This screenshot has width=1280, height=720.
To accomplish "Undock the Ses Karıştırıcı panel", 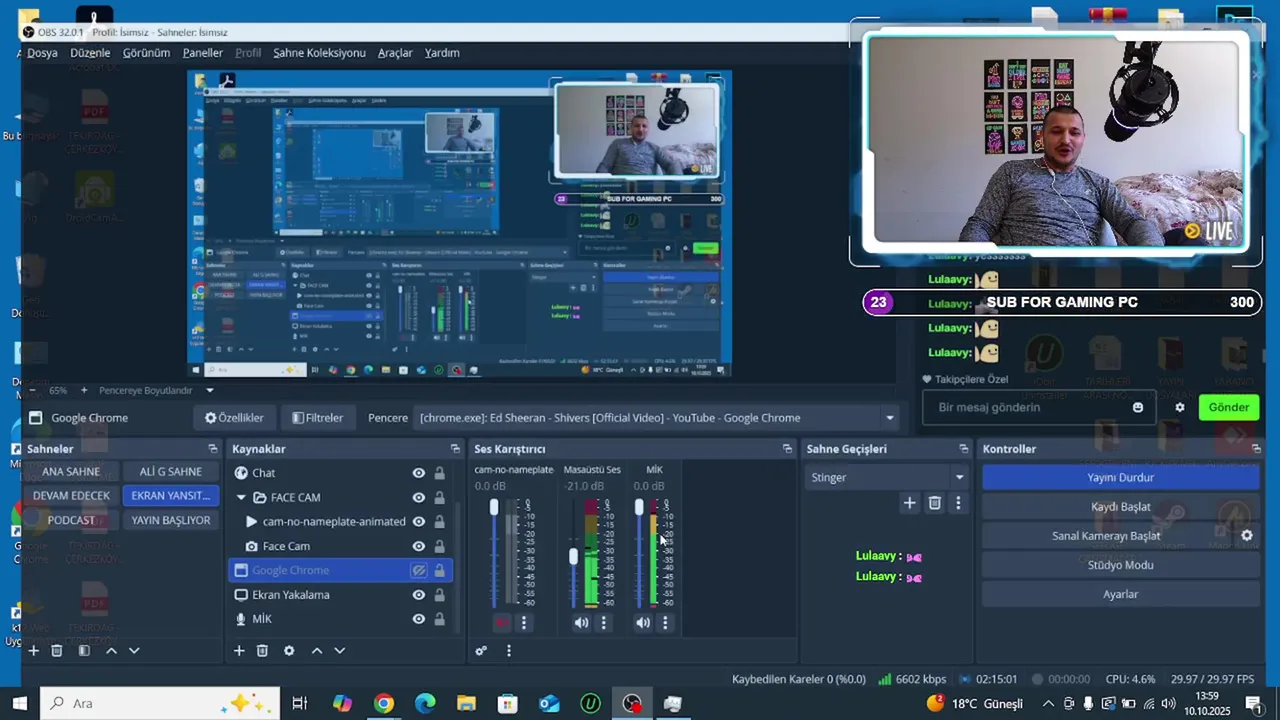I will tap(787, 449).
